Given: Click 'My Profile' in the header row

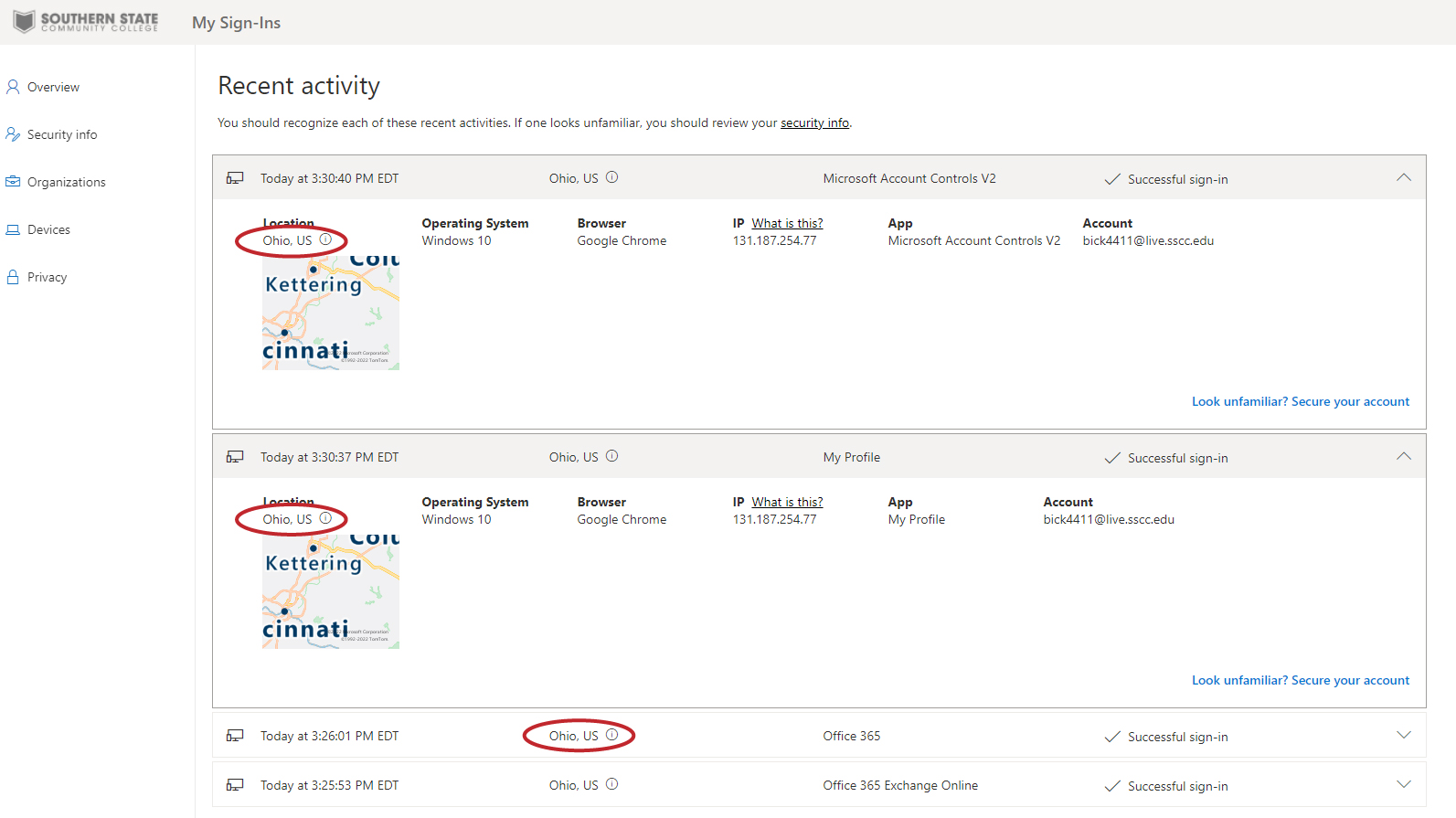Looking at the screenshot, I should click(852, 457).
